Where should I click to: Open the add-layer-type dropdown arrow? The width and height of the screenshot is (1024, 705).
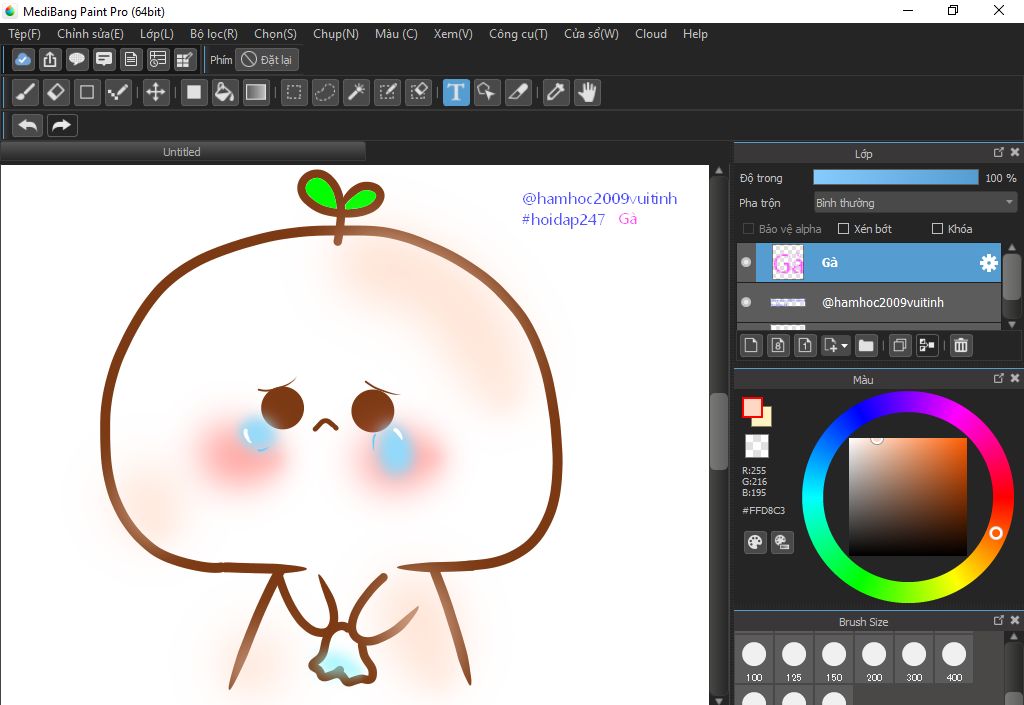tap(844, 345)
